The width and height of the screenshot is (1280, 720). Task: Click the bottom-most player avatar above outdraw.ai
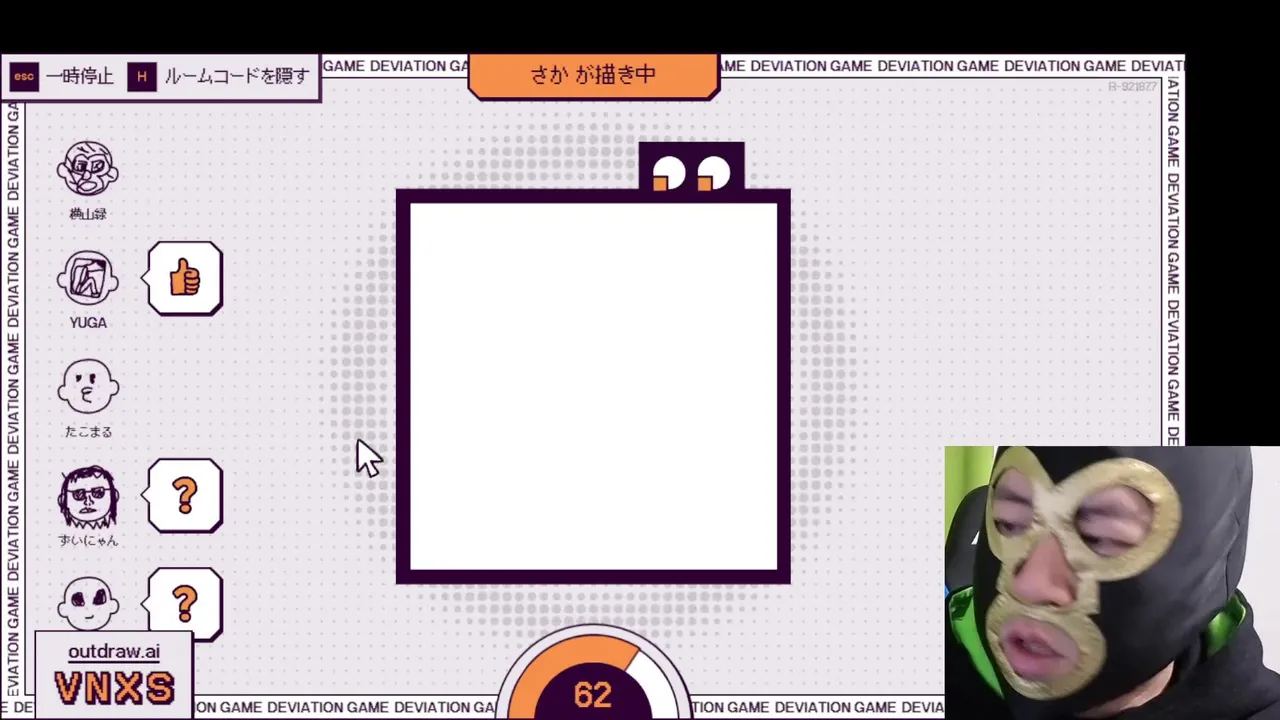88,603
